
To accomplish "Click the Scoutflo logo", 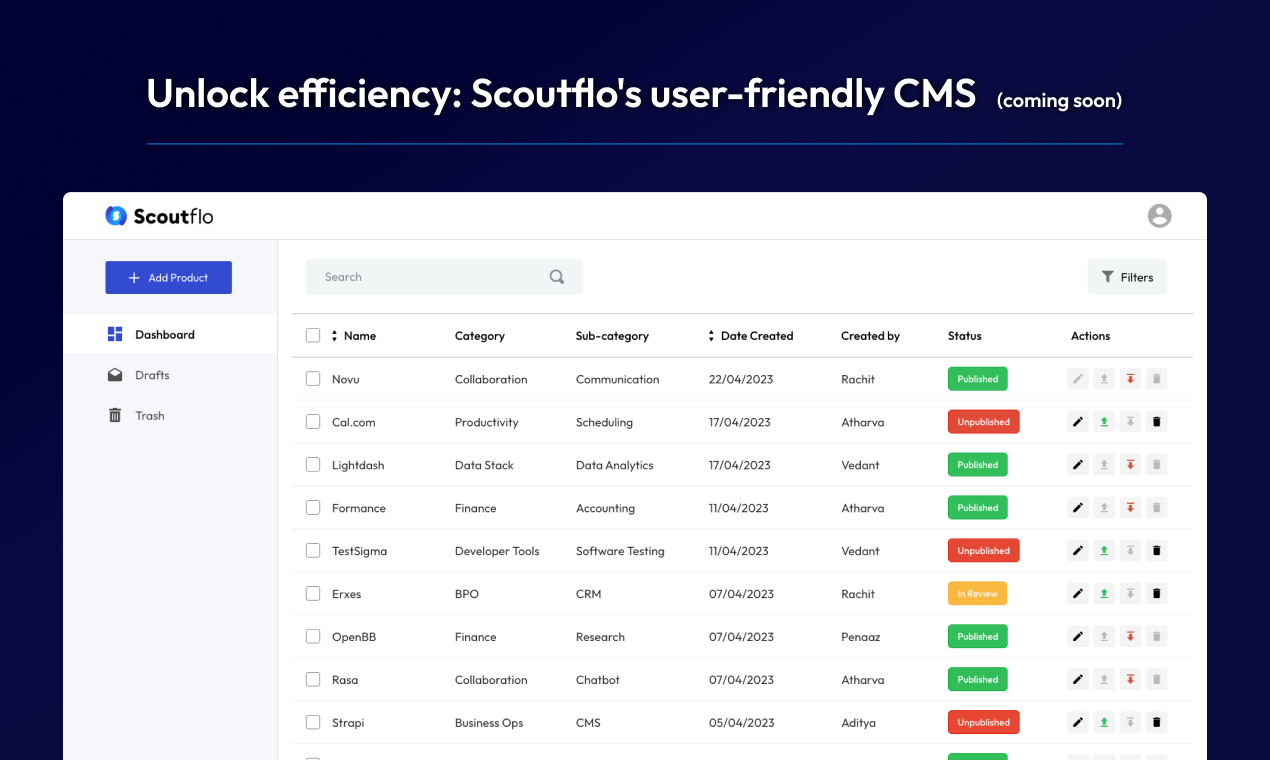I will tap(159, 216).
